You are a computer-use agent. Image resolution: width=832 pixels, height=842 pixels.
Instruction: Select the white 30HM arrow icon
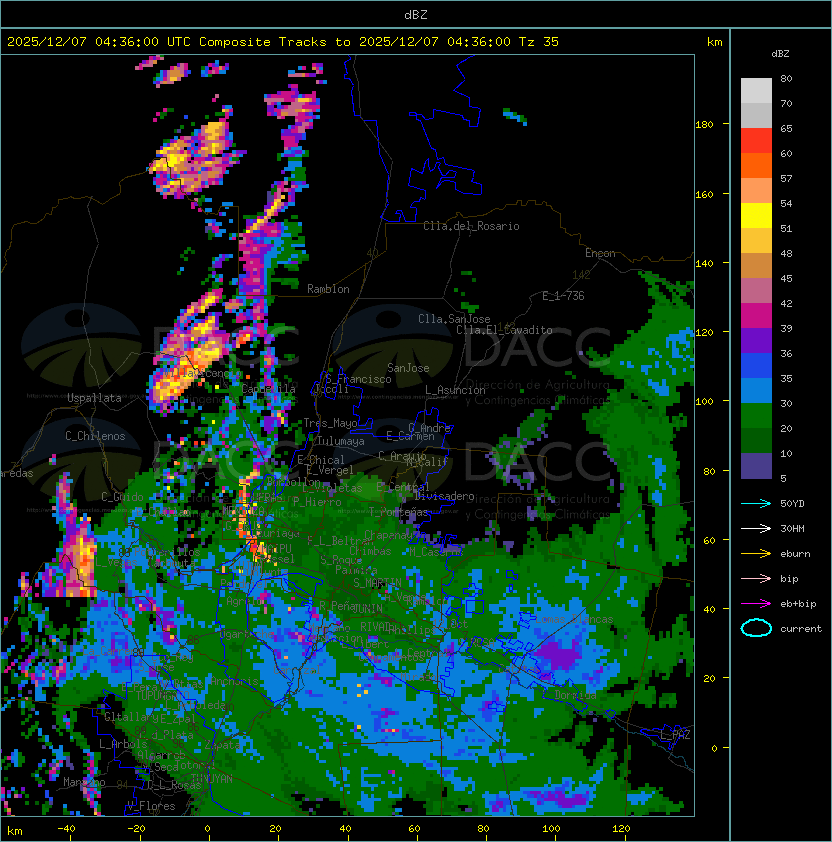756,529
